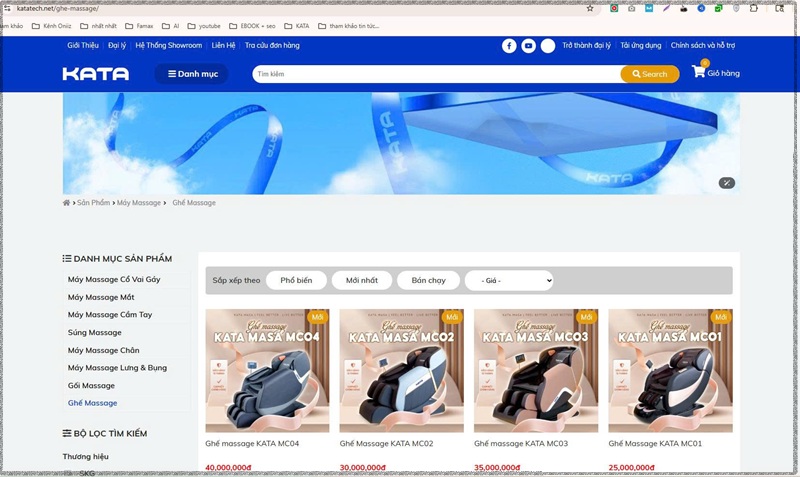Open the AI bookmark folder
The height and width of the screenshot is (477, 800).
pyautogui.click(x=170, y=26)
